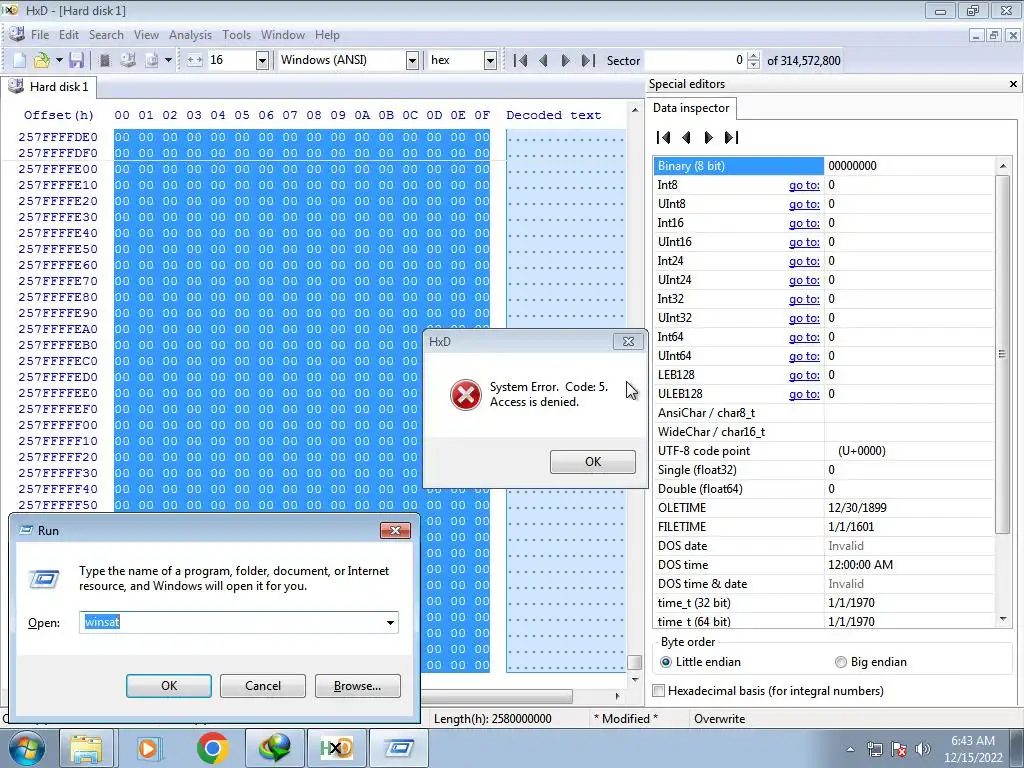The height and width of the screenshot is (768, 1024).
Task: Open the File menu
Action: click(39, 35)
